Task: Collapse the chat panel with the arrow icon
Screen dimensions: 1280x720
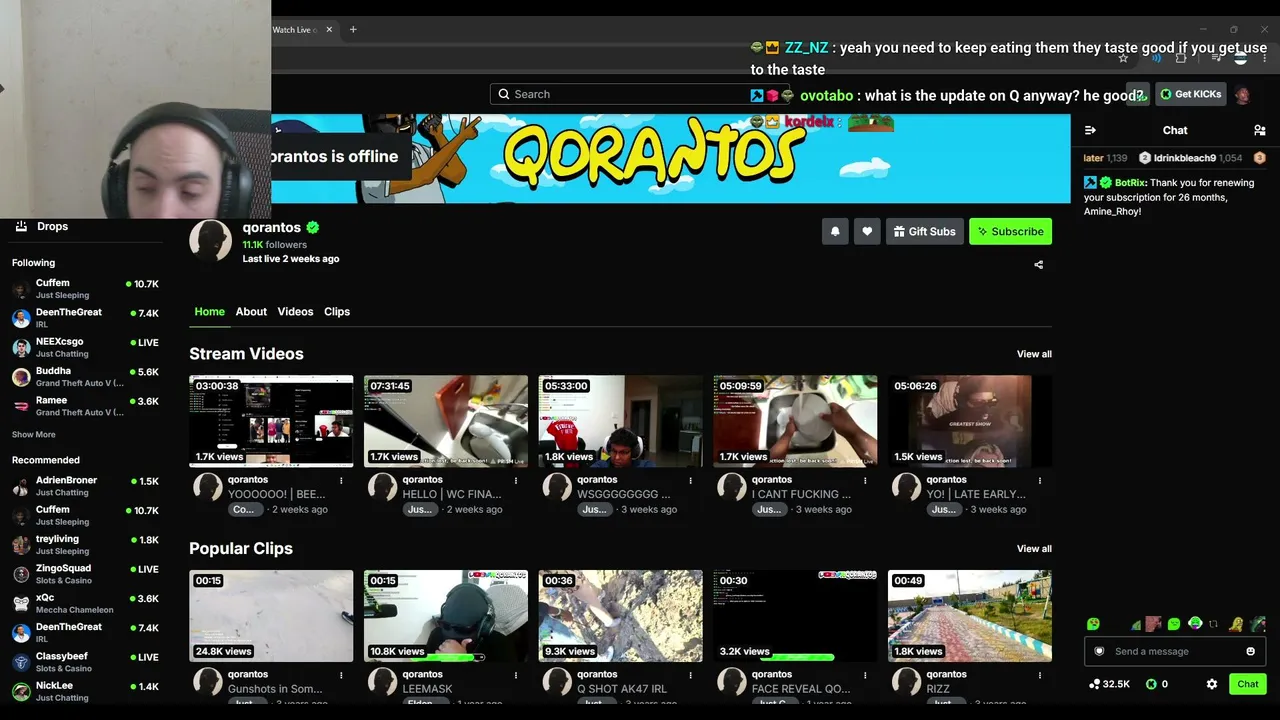Action: (x=1090, y=130)
